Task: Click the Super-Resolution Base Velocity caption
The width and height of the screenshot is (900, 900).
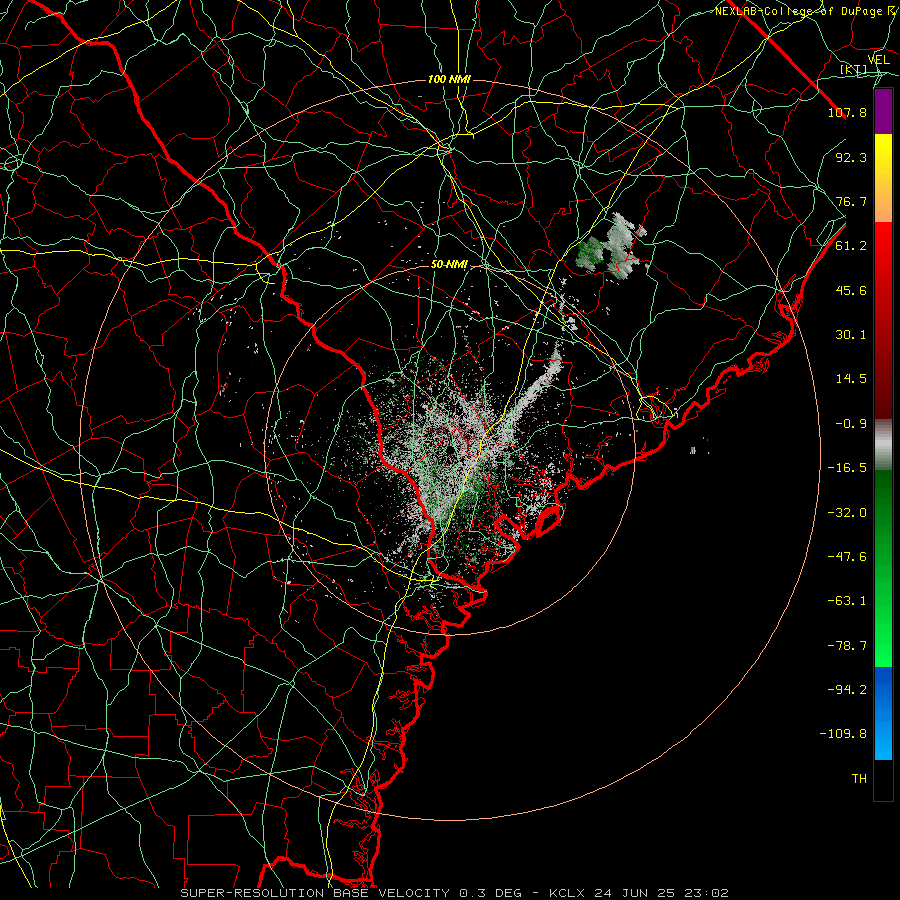Action: pos(455,893)
